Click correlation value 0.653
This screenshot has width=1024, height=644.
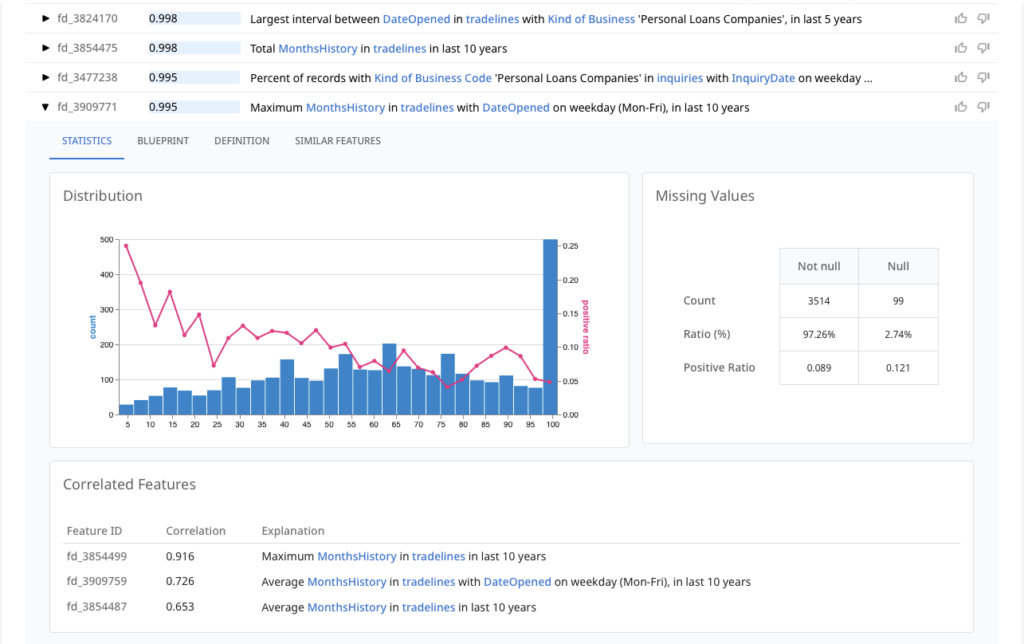[x=180, y=607]
